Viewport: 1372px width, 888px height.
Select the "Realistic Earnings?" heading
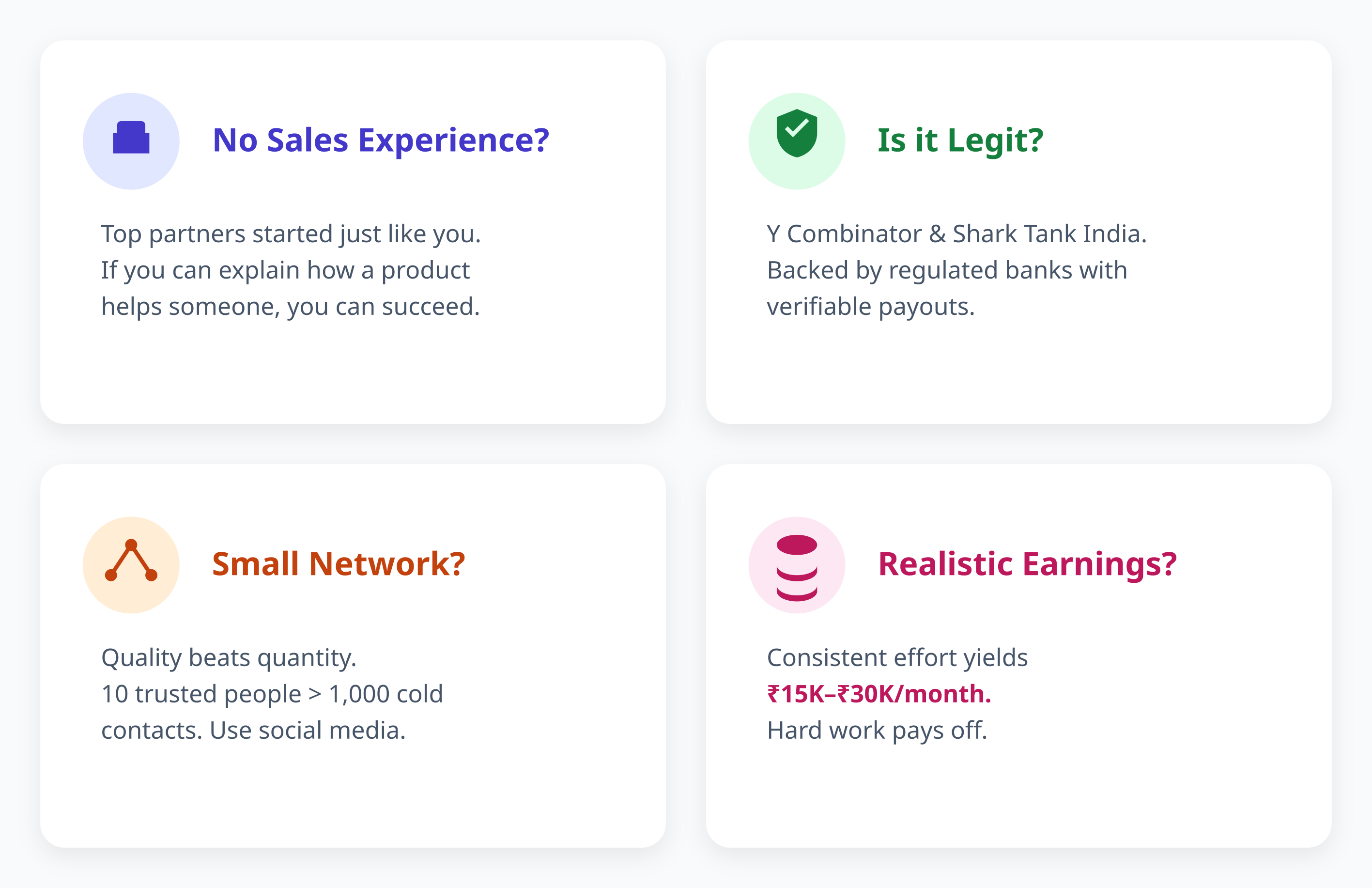point(1027,564)
